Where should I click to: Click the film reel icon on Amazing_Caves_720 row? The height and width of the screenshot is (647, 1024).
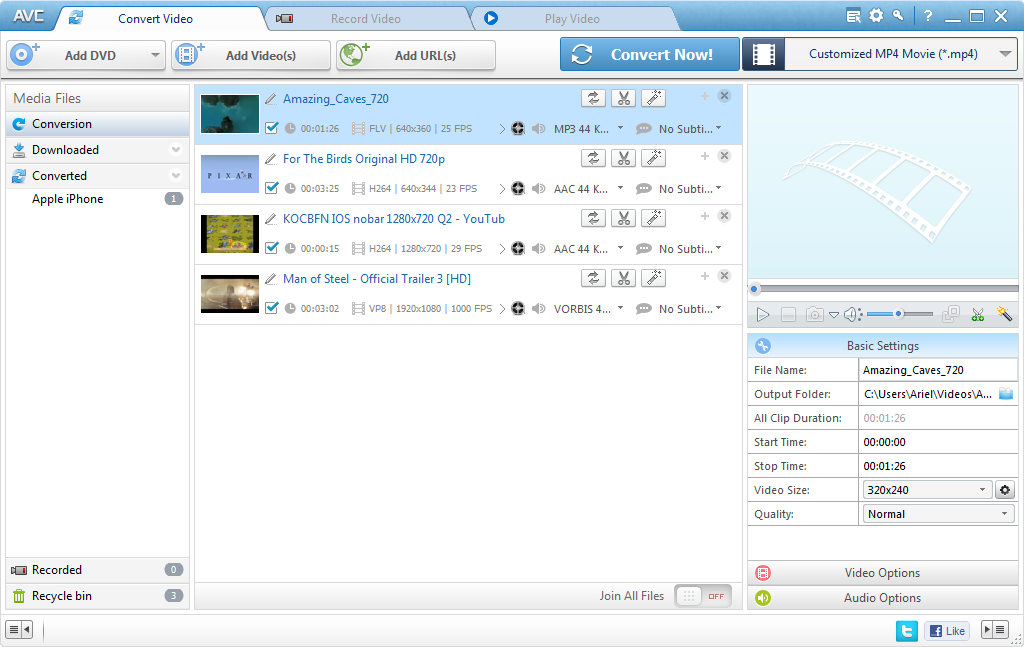pyautogui.click(x=518, y=129)
